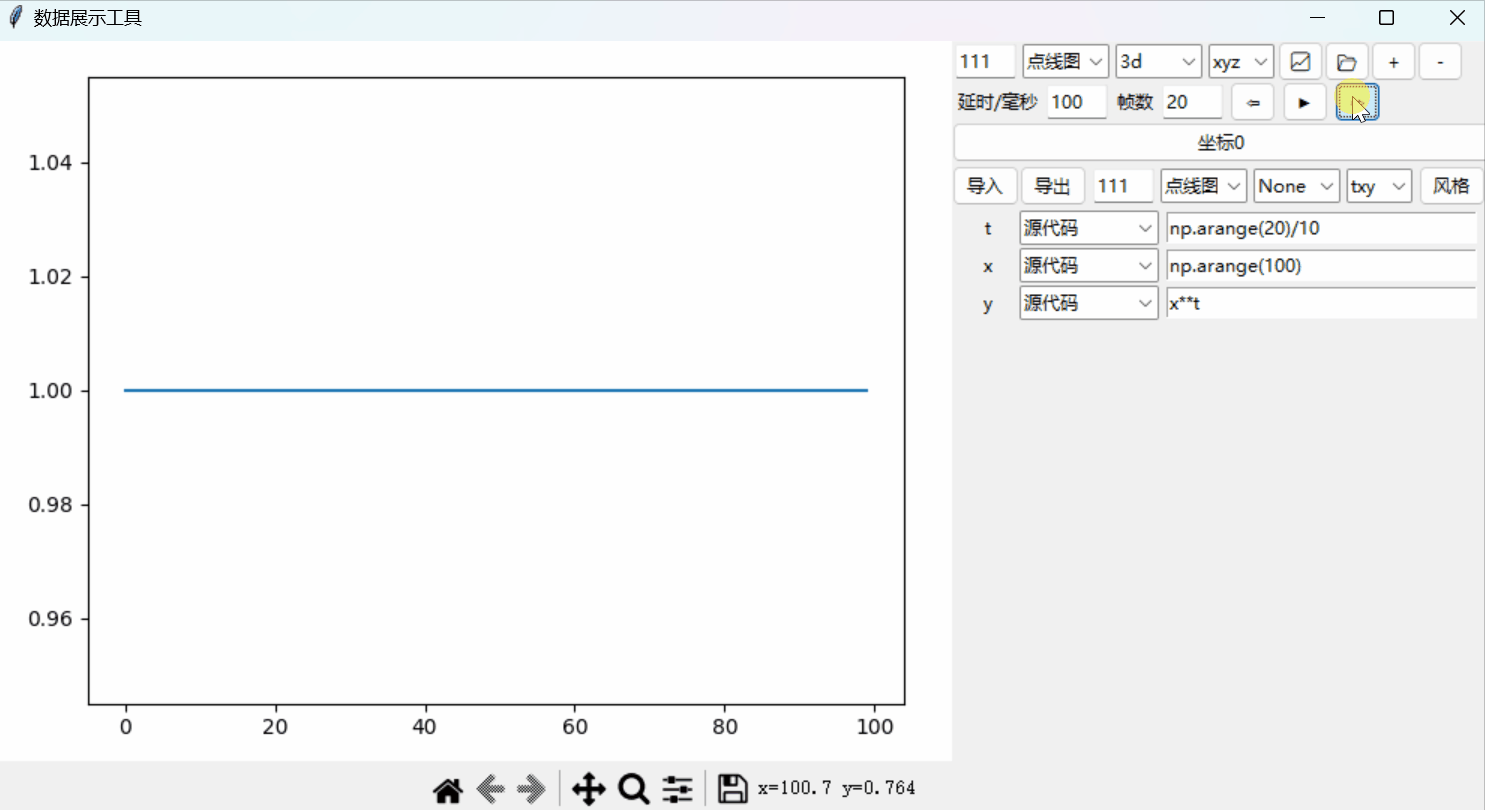Click the highlighted button right of play

1358,102
